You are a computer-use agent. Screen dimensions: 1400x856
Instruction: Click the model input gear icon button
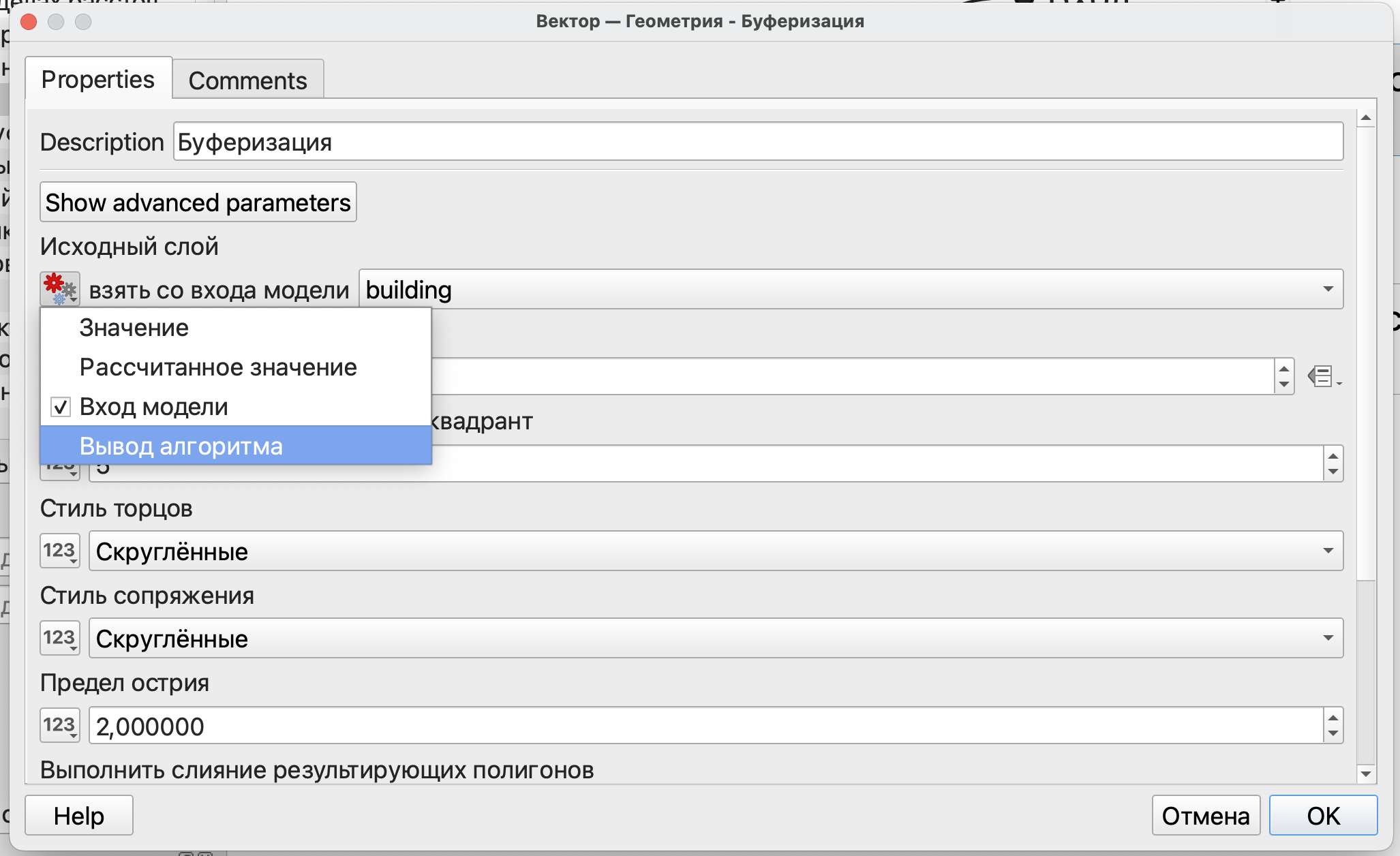60,289
